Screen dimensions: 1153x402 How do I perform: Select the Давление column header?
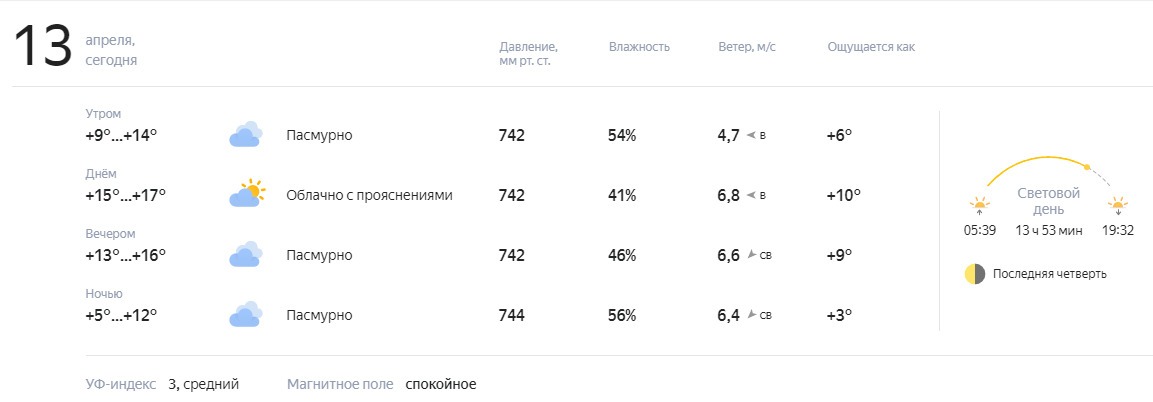pos(528,54)
